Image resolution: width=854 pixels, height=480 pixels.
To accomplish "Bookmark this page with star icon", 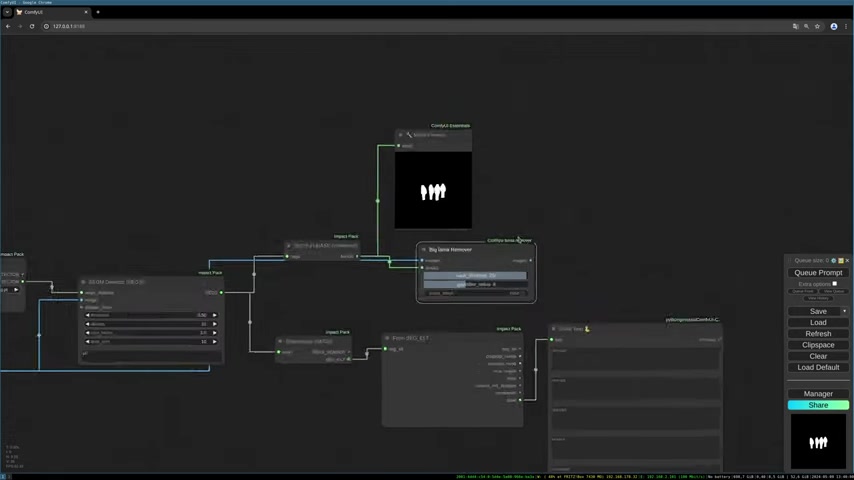I will [817, 26].
